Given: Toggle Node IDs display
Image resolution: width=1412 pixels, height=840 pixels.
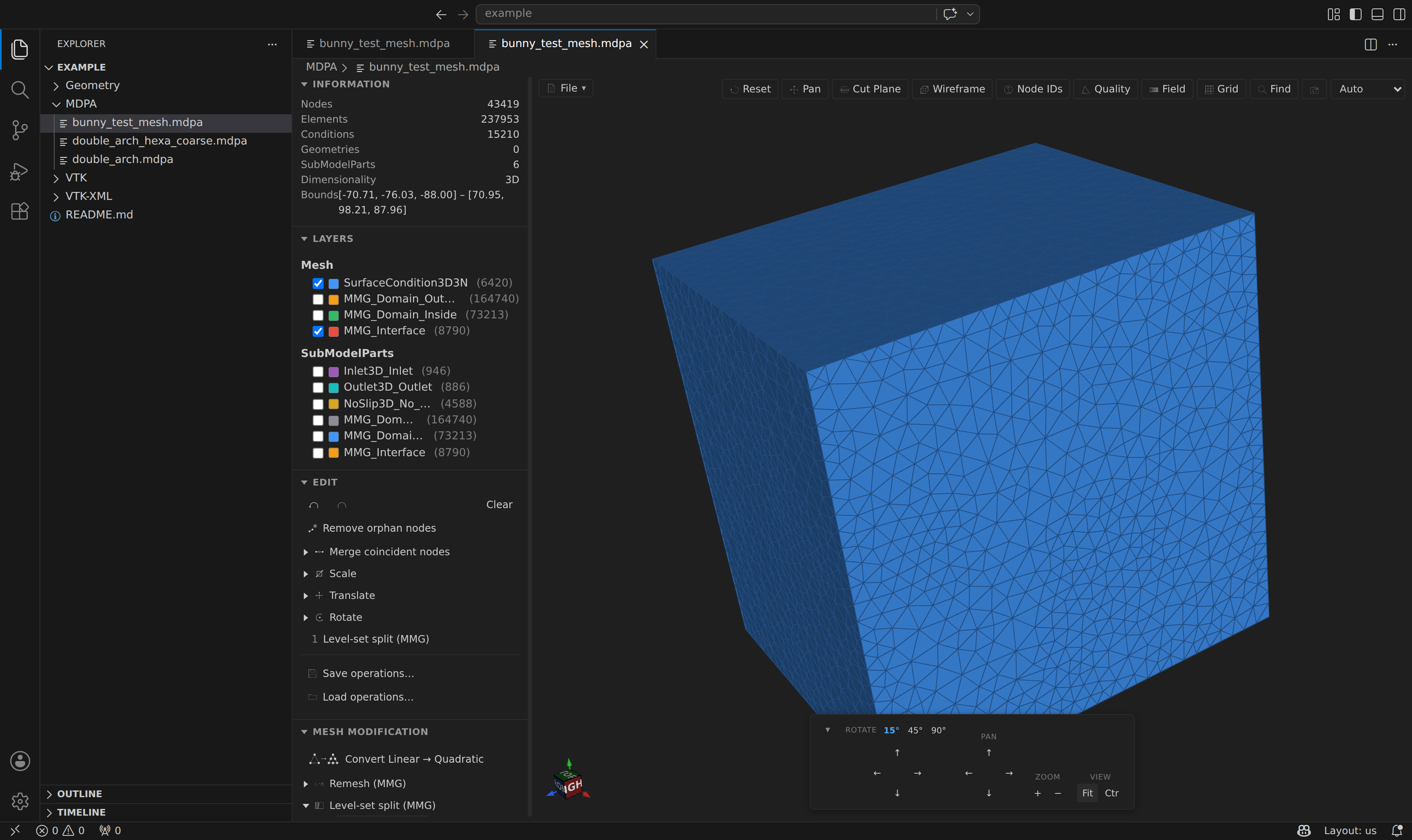Looking at the screenshot, I should tap(1033, 89).
